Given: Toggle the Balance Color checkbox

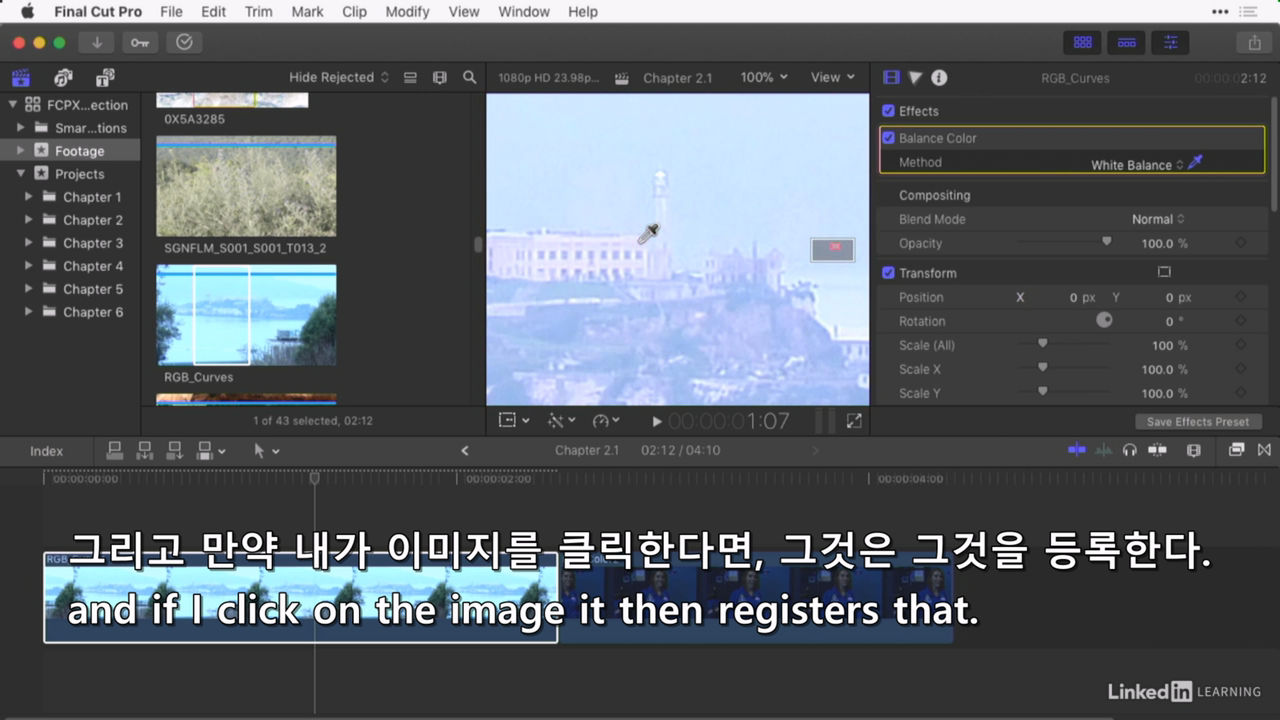Looking at the screenshot, I should point(888,138).
